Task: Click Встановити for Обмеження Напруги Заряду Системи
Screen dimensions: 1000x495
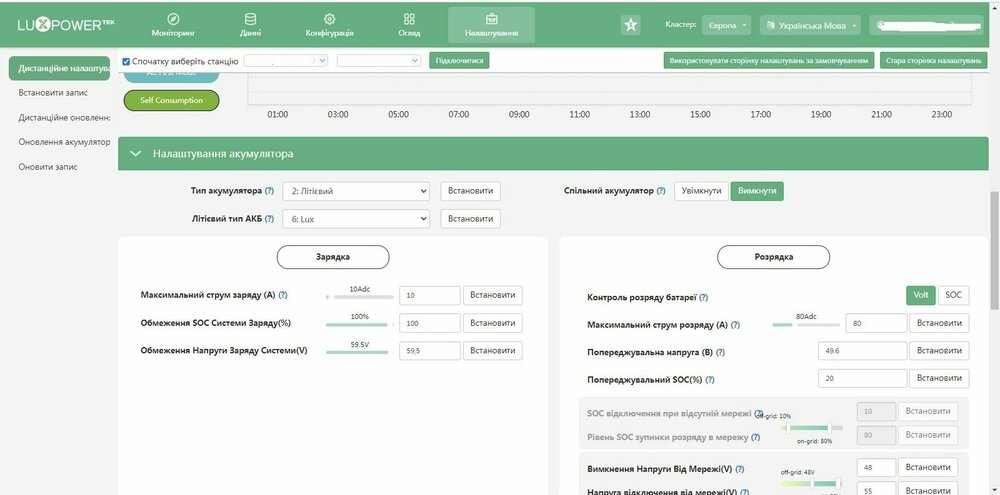Action: pos(493,351)
